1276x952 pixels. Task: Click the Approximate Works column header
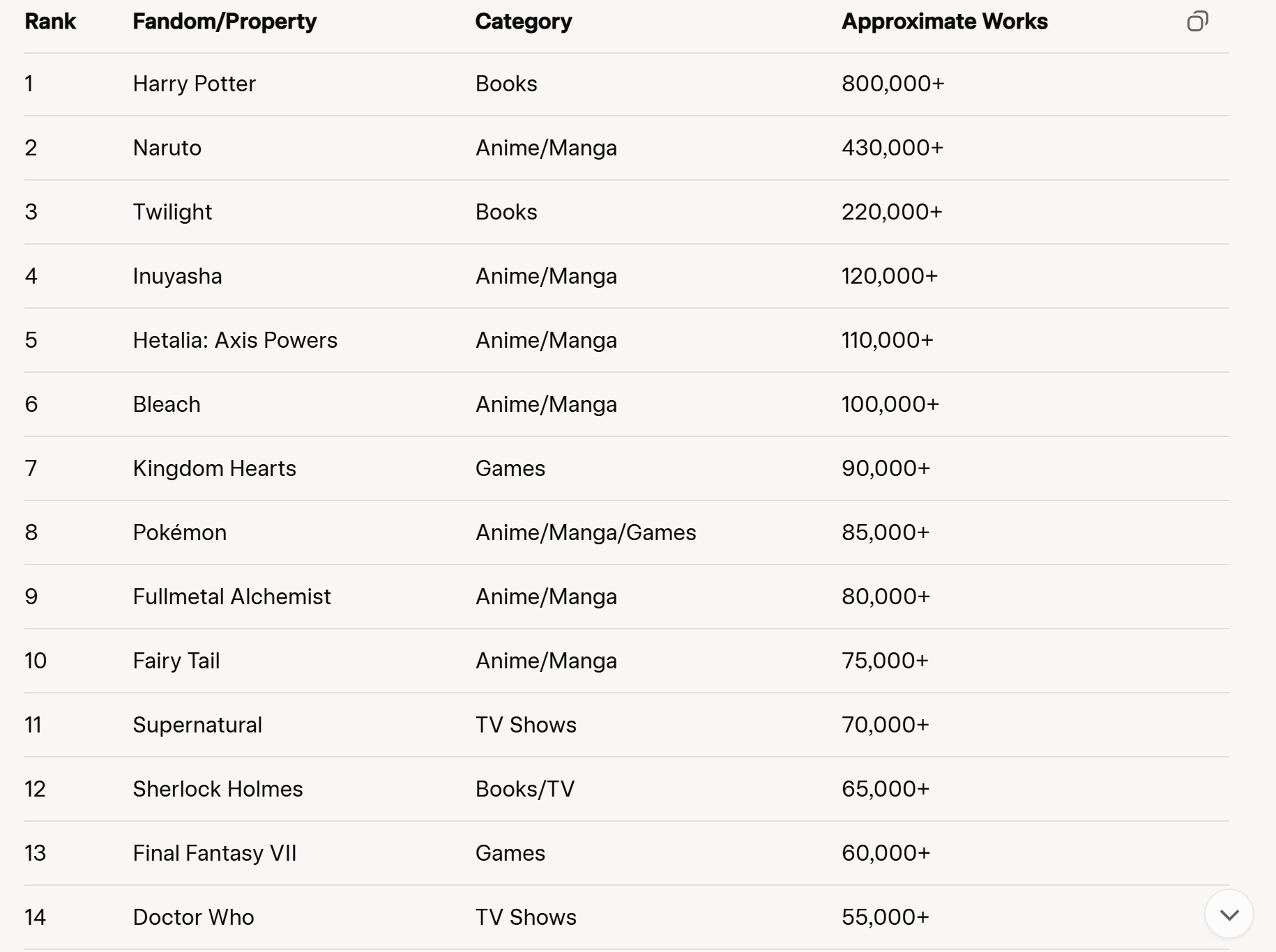(944, 22)
